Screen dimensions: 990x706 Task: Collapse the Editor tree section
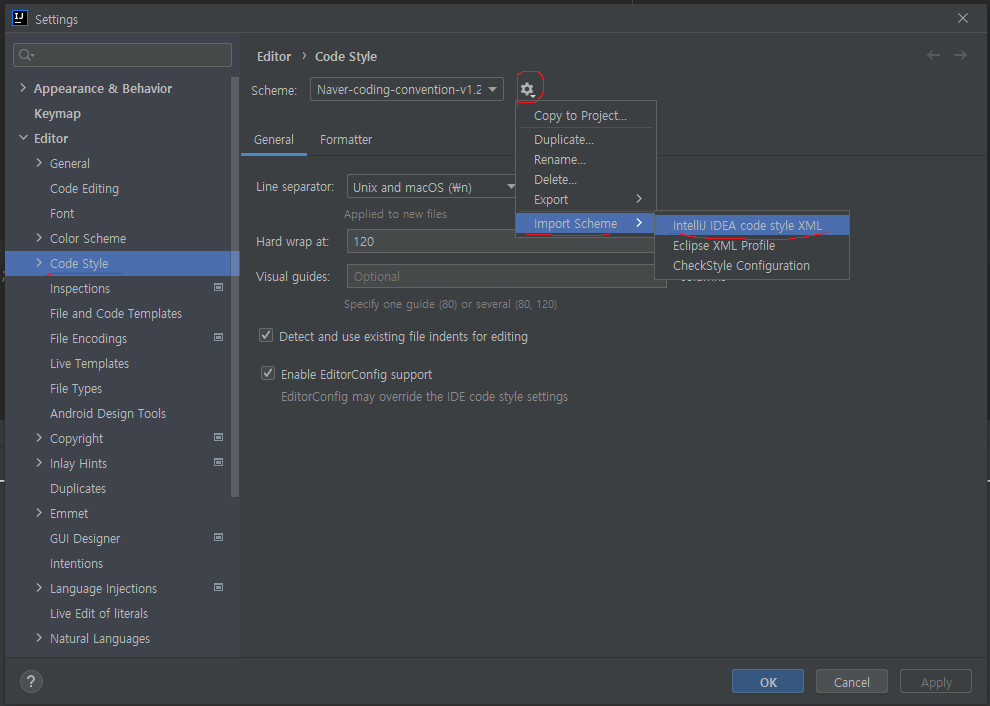pos(23,138)
